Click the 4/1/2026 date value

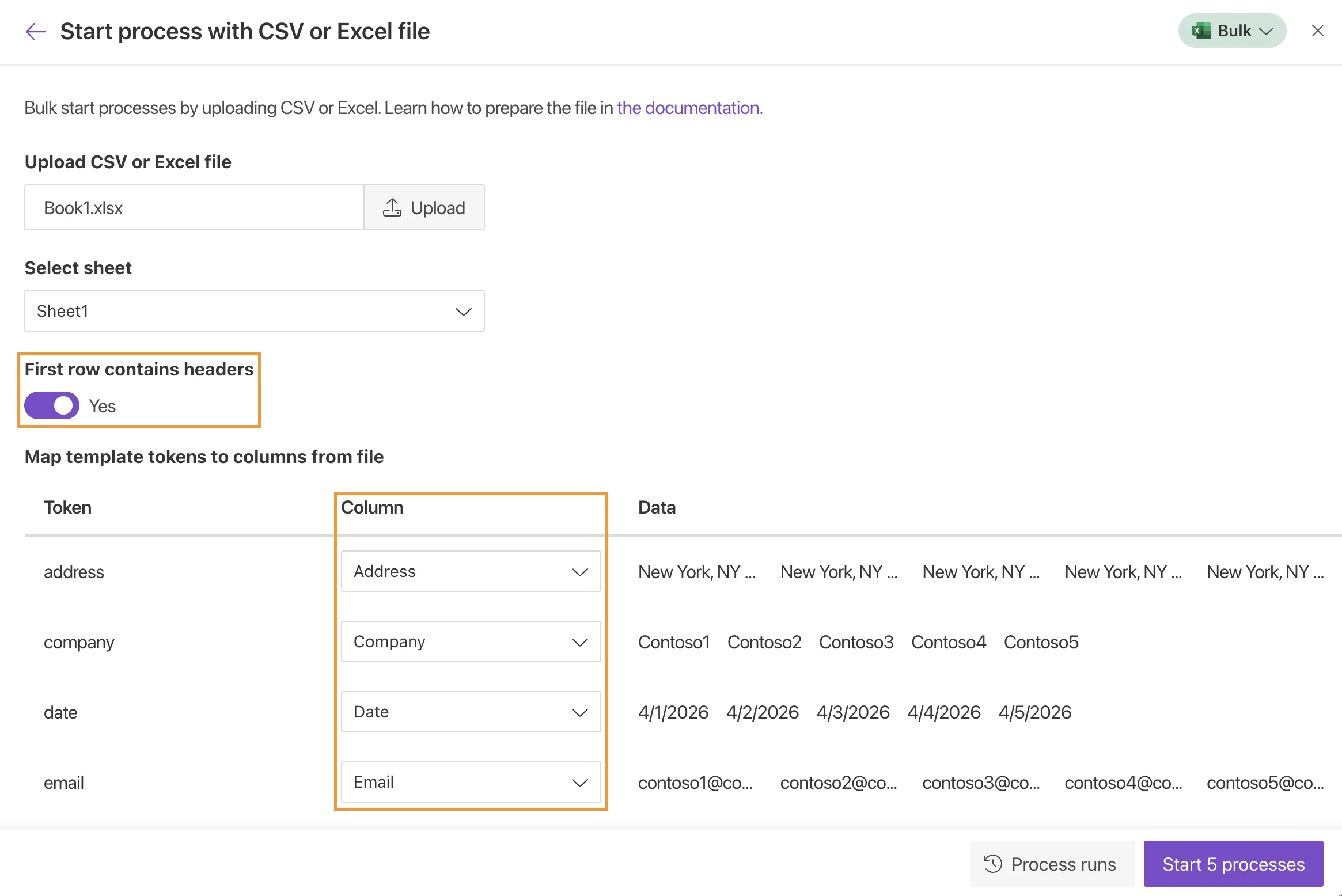point(673,712)
